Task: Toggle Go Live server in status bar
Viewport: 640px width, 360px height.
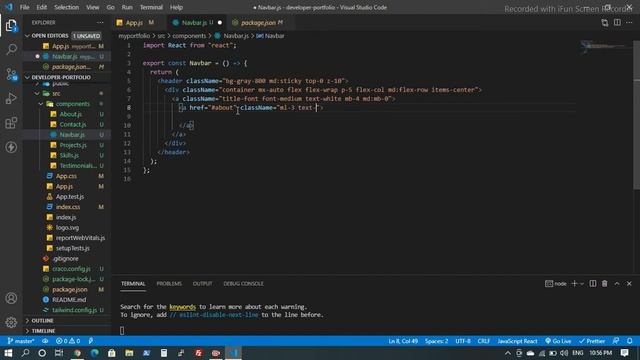Action: [x=558, y=341]
